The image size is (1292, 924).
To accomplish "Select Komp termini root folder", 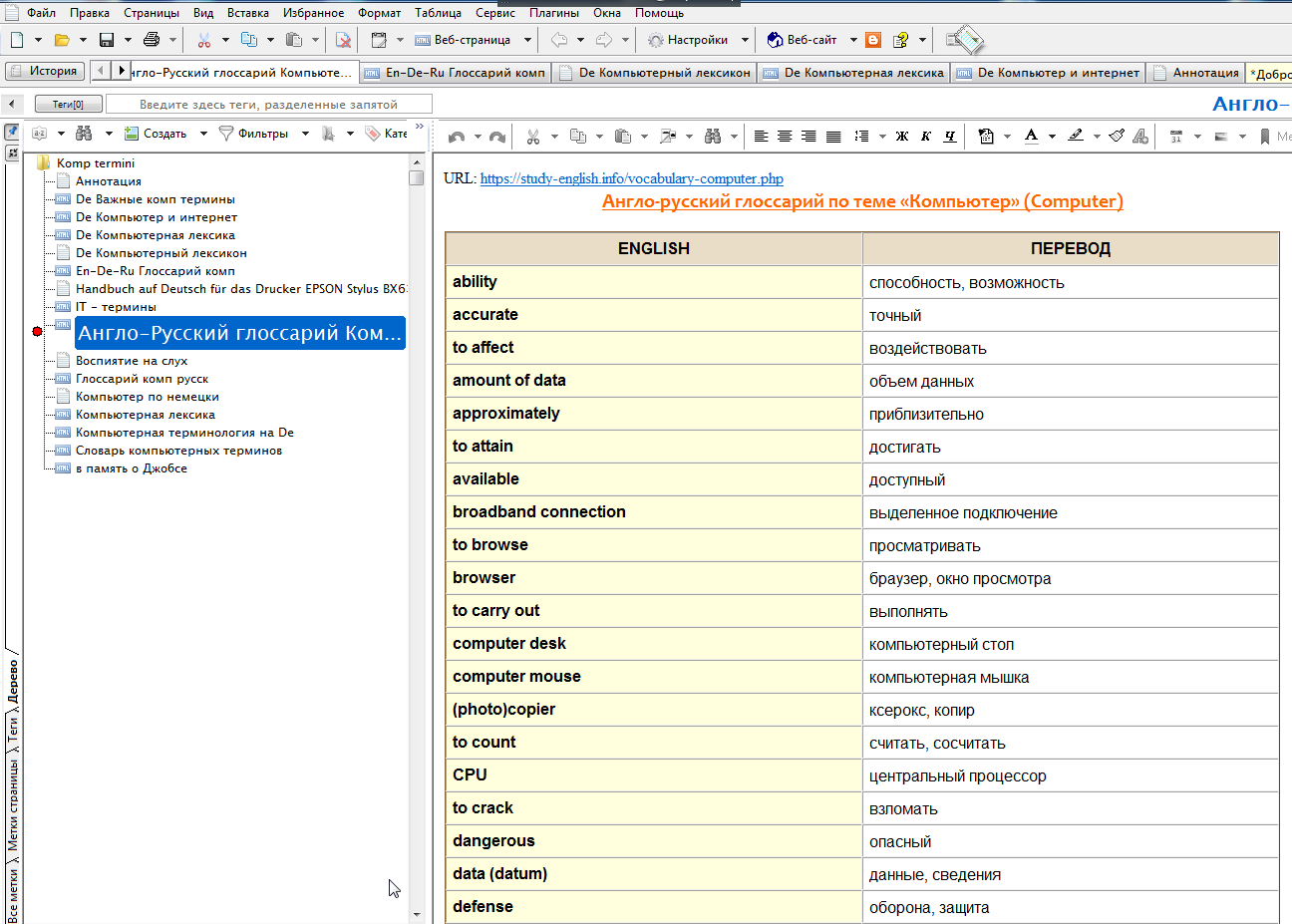I will point(96,162).
